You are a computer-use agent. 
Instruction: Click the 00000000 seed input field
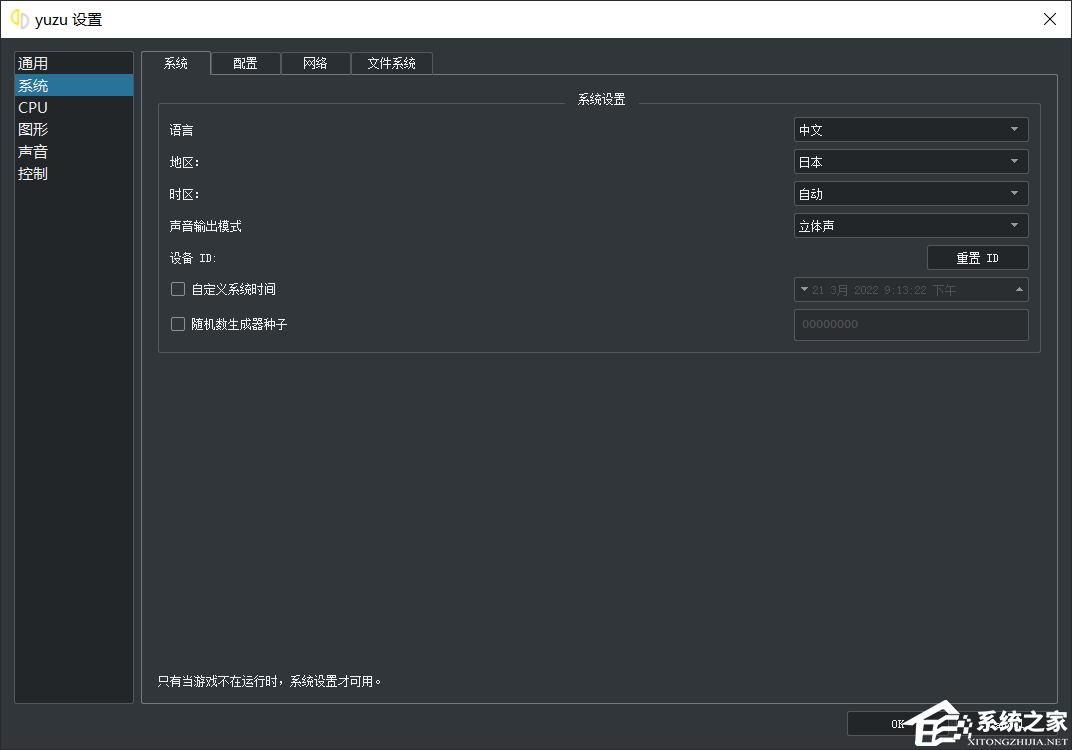910,324
